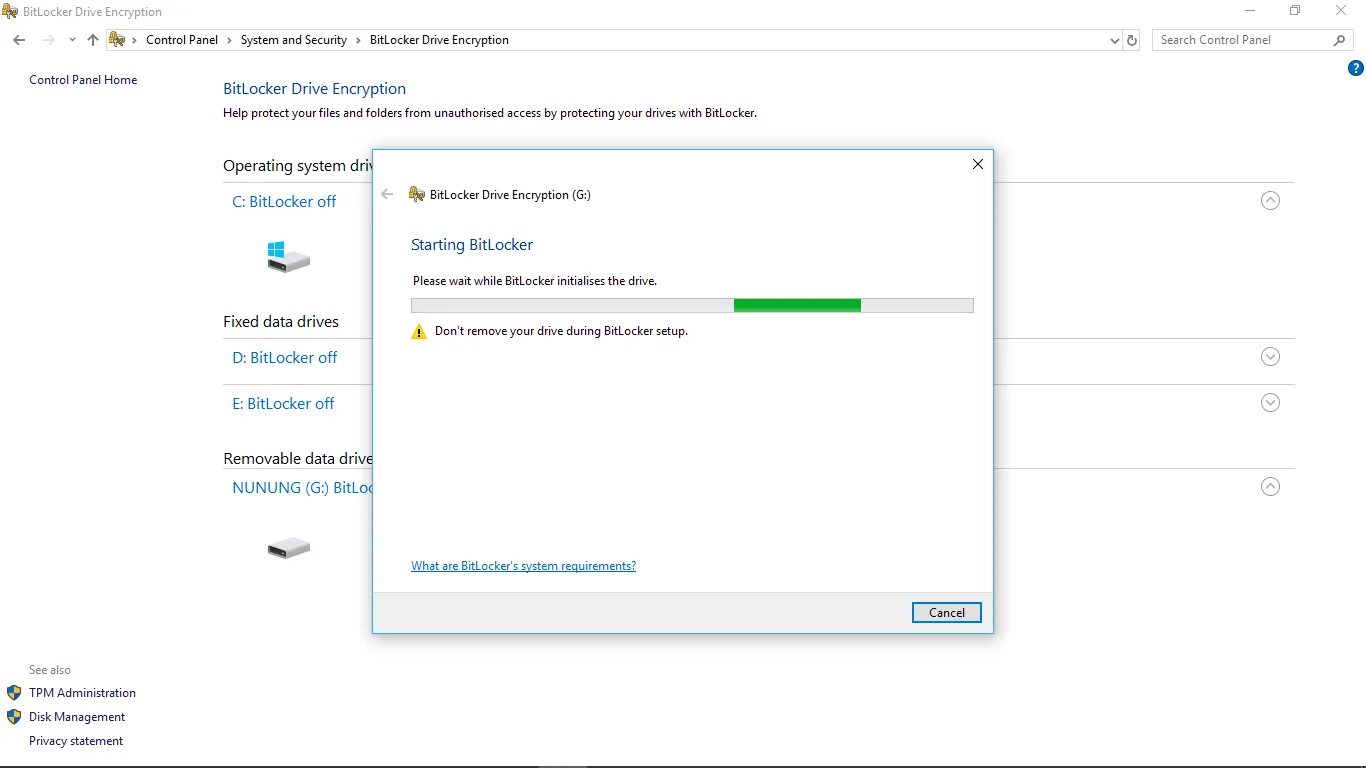Click NUNUNG (G:) drive link

(x=302, y=487)
